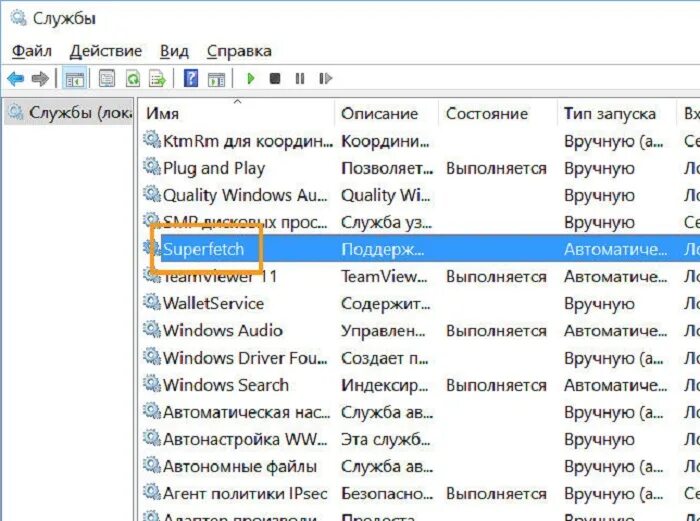Stop the service with the Stop icon

pyautogui.click(x=275, y=79)
